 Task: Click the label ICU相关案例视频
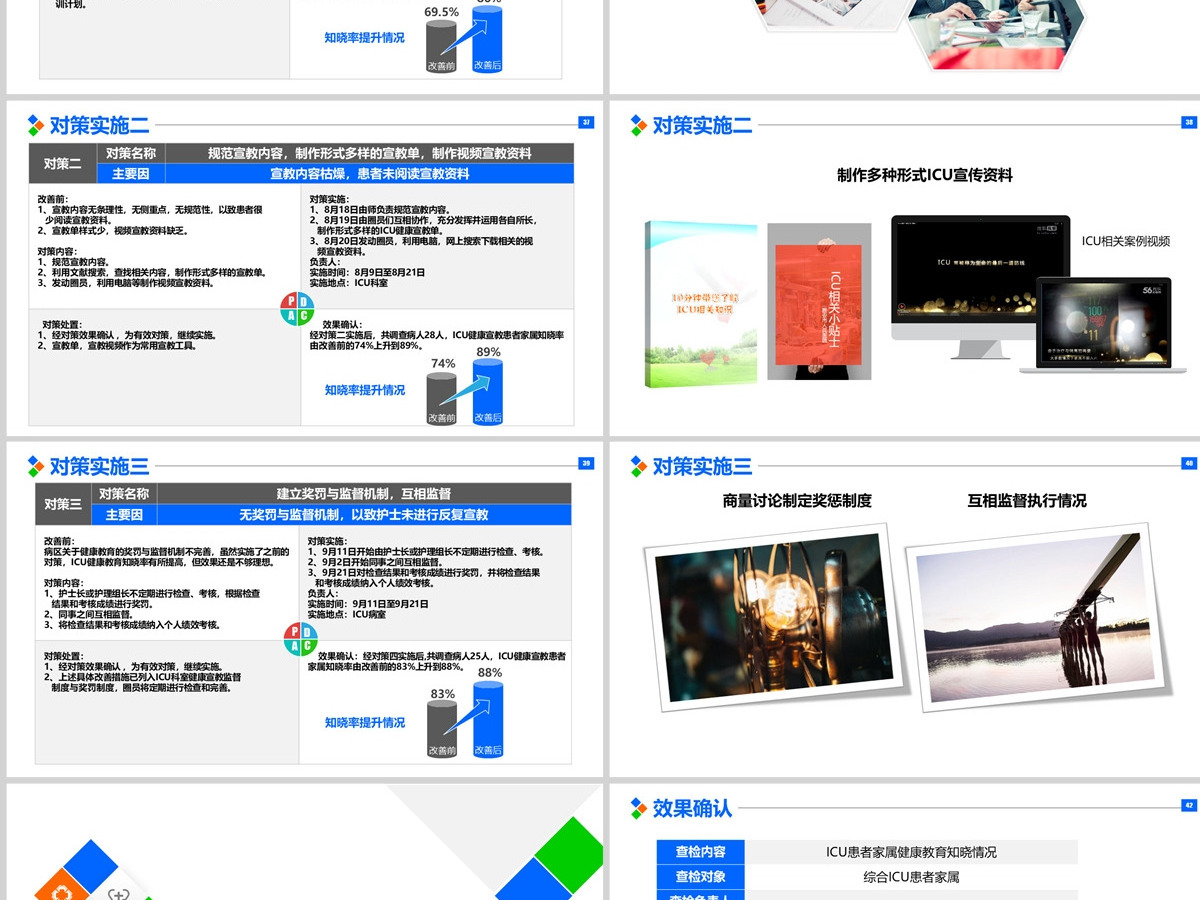tap(1126, 241)
